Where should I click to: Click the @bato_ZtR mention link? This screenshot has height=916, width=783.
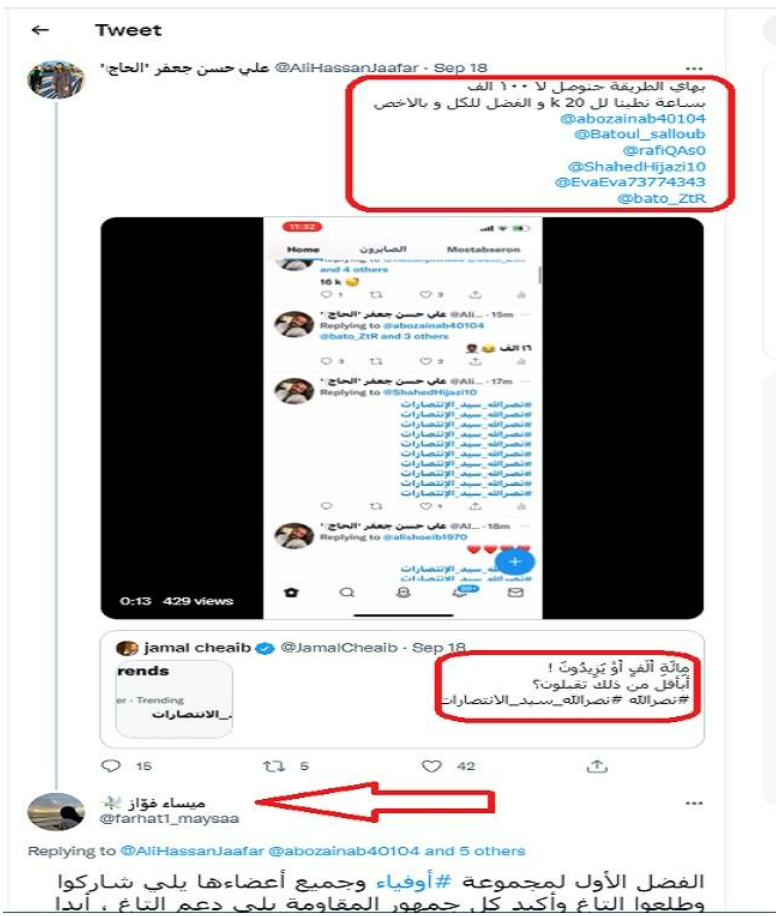pos(661,199)
